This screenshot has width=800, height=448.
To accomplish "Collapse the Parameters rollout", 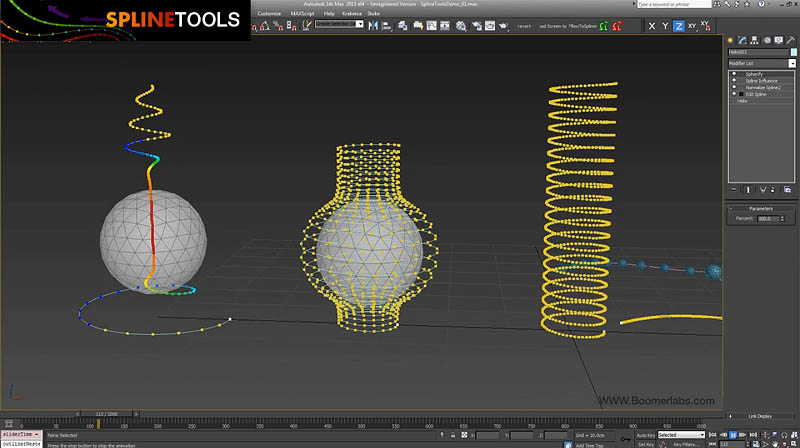I will click(x=762, y=208).
